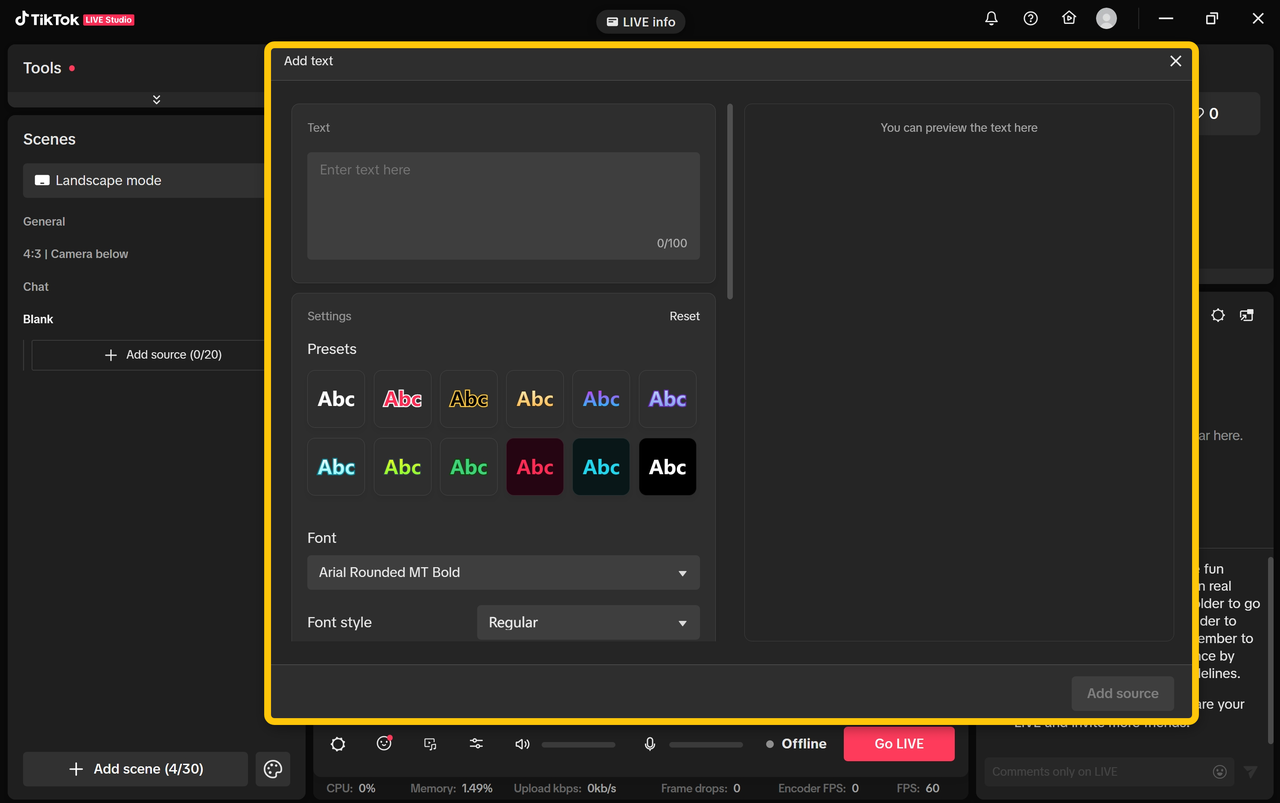This screenshot has height=803, width=1280.
Task: Choose the red outlined Abc preset
Action: (402, 399)
